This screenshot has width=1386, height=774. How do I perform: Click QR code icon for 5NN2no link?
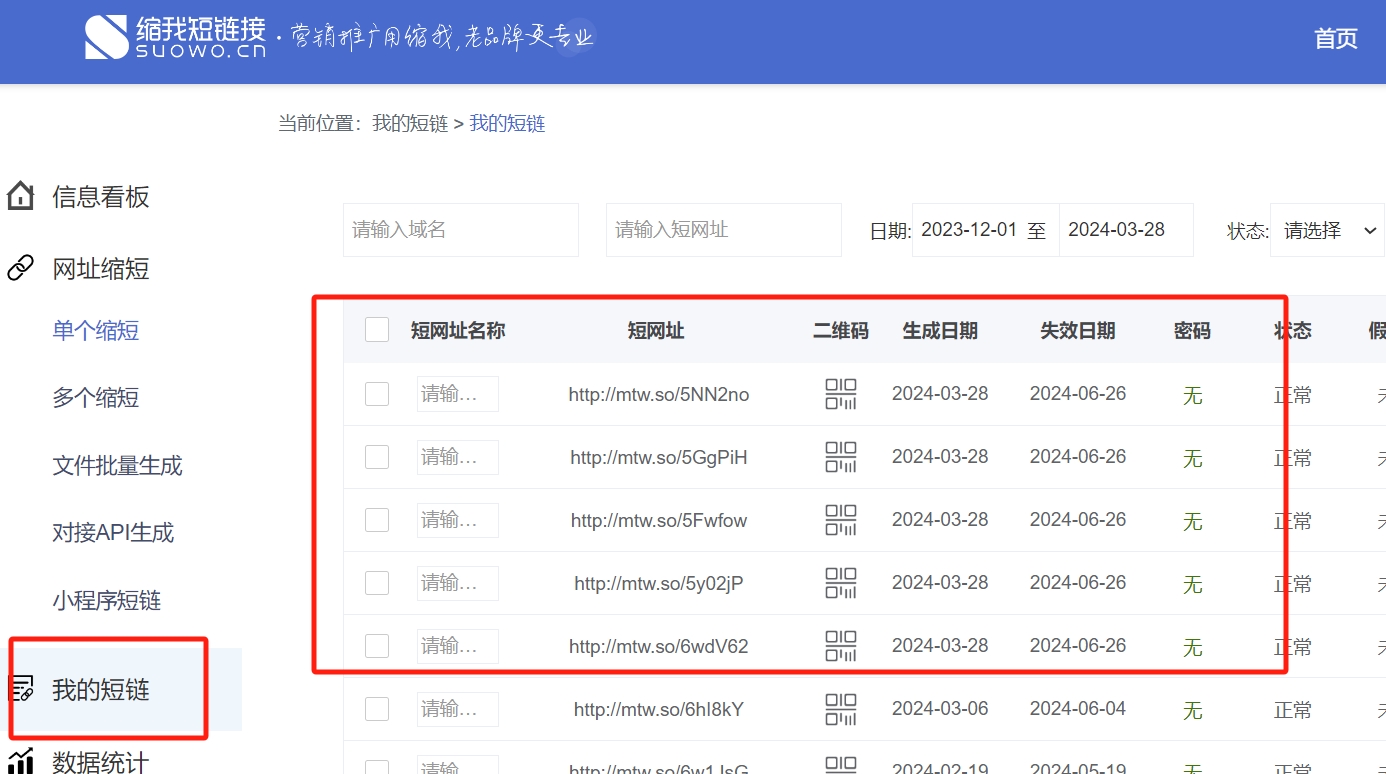841,394
